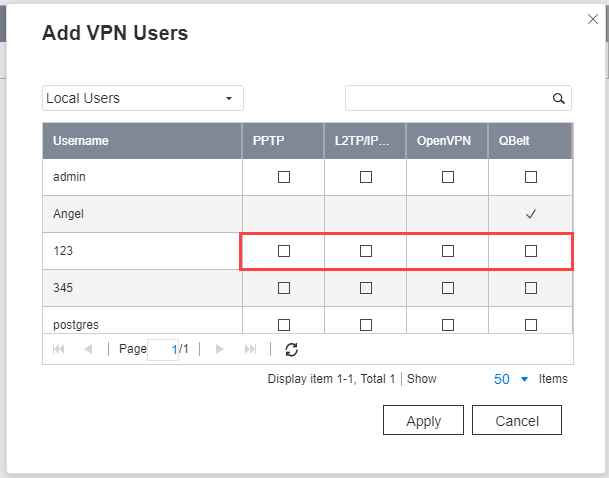Screen dimensions: 609x478
Task: Jump to the last page
Action: 251,349
